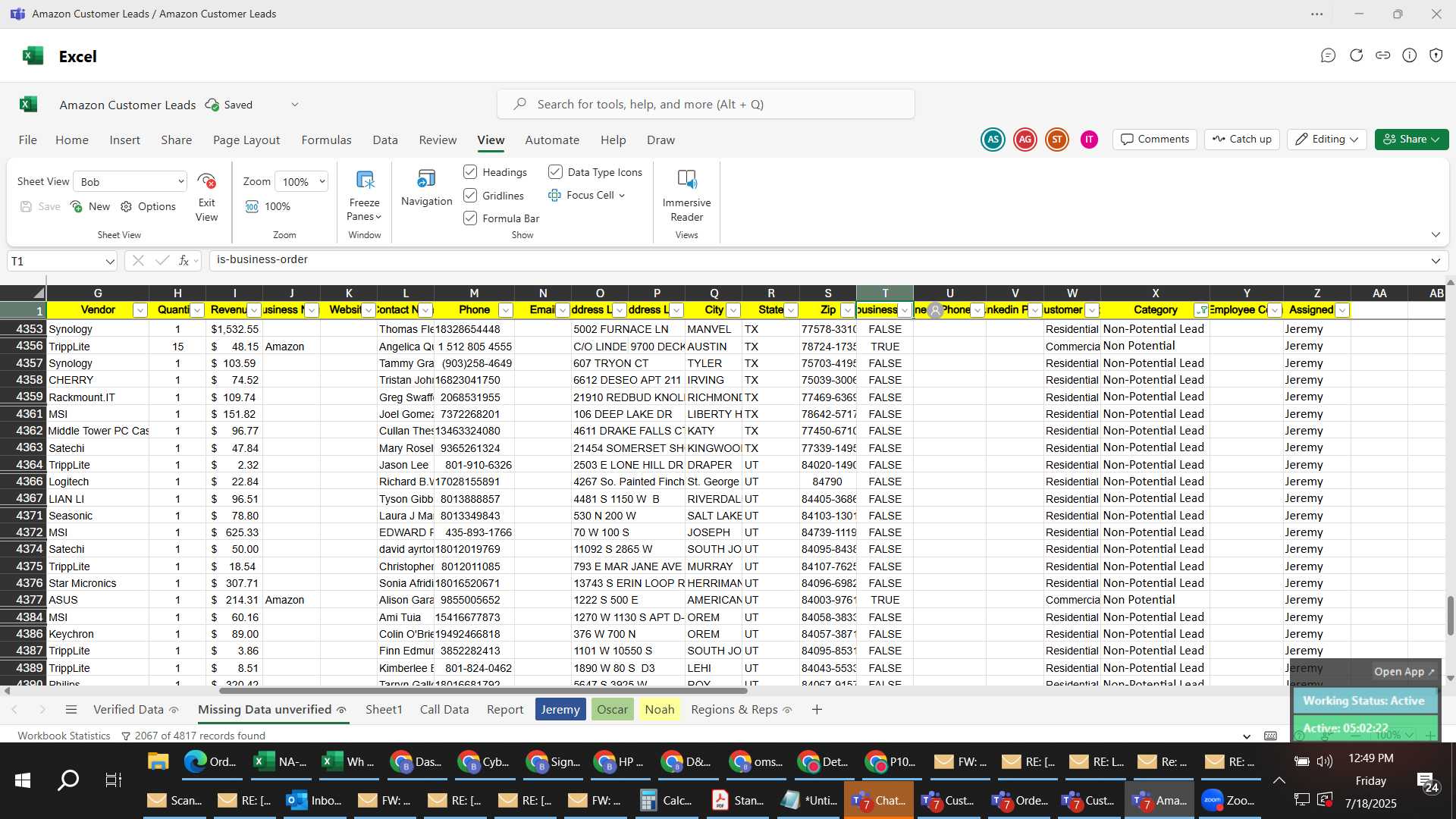Open the Navigation pane icon
The height and width of the screenshot is (819, 1456).
pos(426,179)
